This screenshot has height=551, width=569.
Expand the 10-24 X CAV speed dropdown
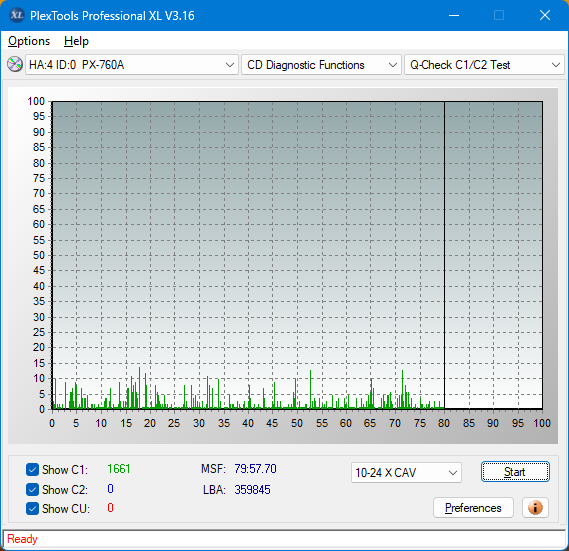coord(406,473)
